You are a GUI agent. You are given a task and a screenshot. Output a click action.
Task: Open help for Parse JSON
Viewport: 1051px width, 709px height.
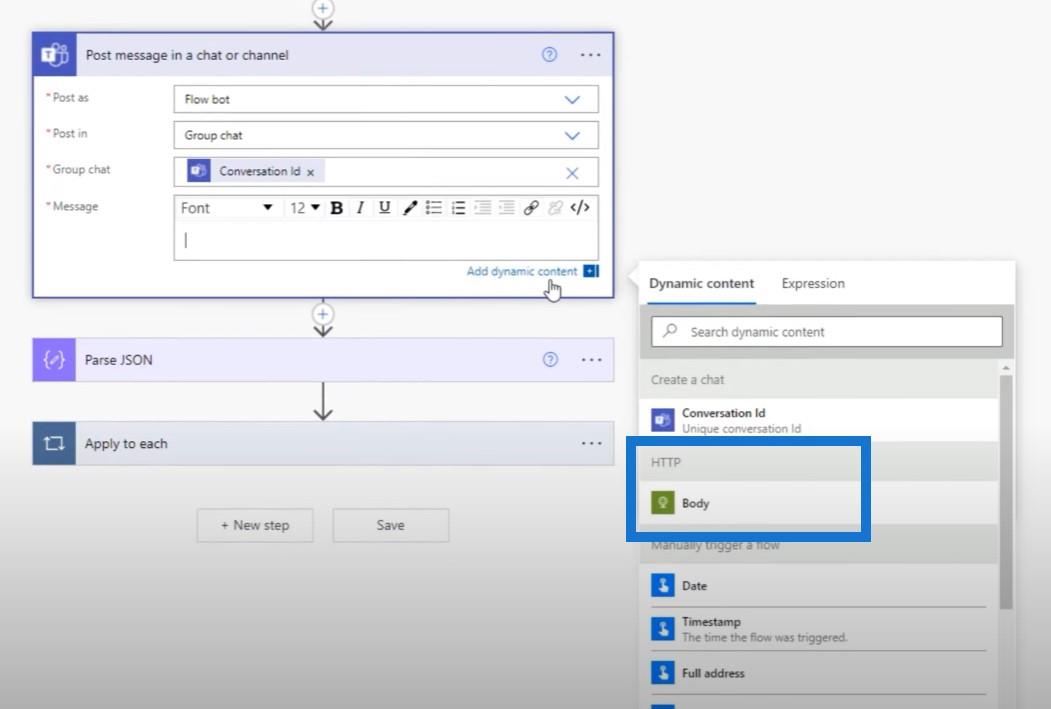550,360
